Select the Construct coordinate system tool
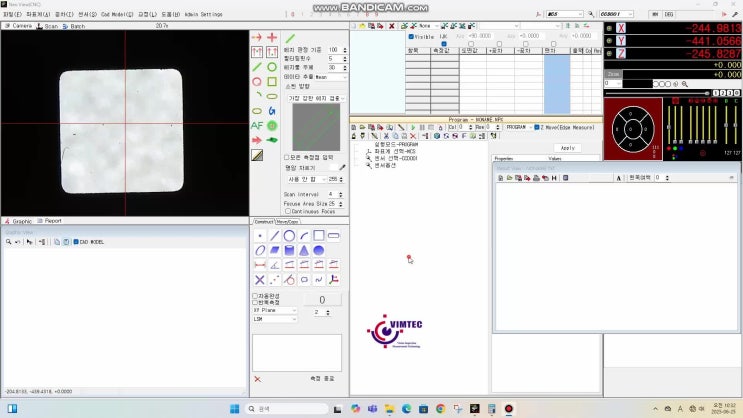The height and width of the screenshot is (418, 743). [334, 280]
